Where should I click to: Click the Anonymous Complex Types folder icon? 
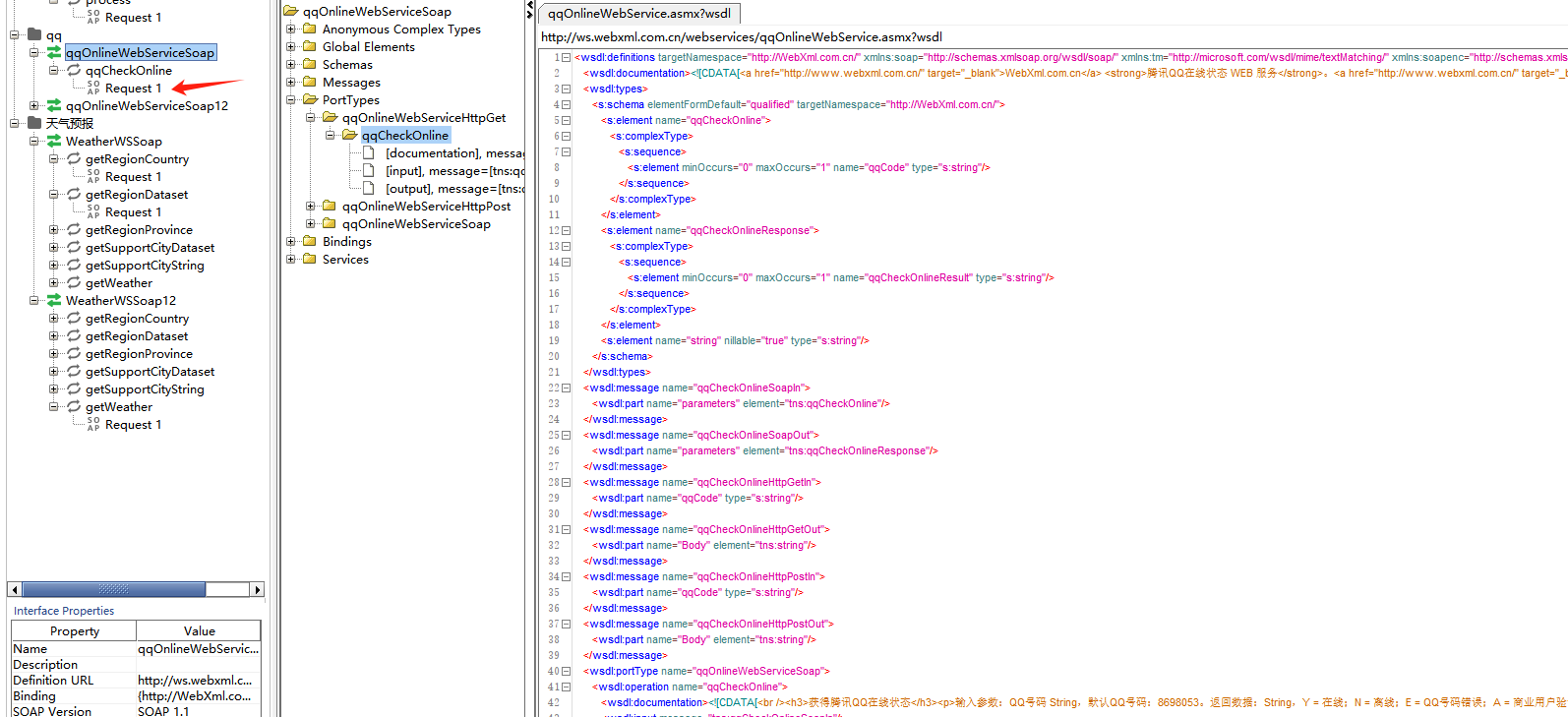pyautogui.click(x=310, y=29)
